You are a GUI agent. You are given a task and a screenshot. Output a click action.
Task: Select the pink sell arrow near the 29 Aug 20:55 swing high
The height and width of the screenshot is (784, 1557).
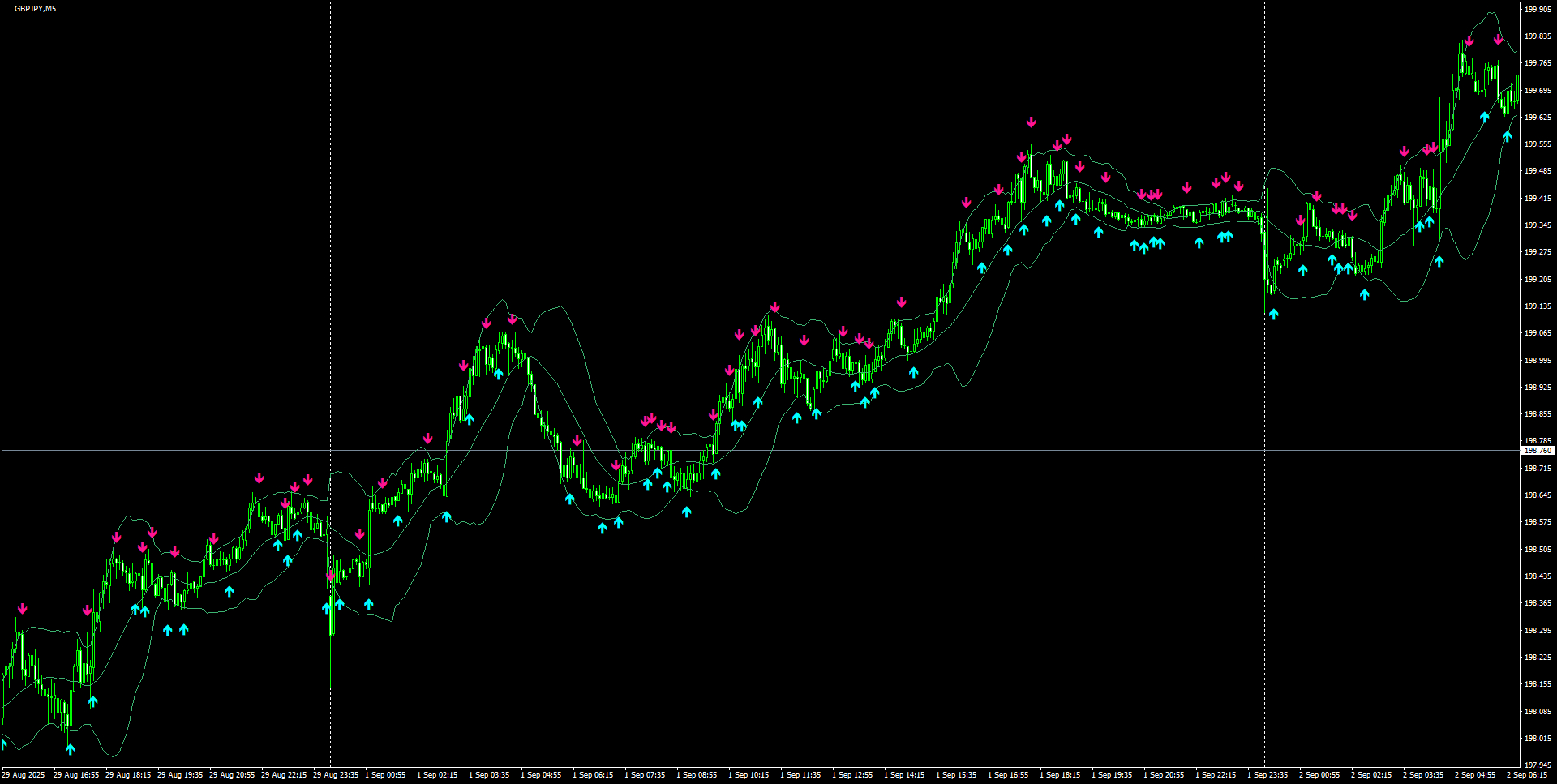tap(258, 478)
